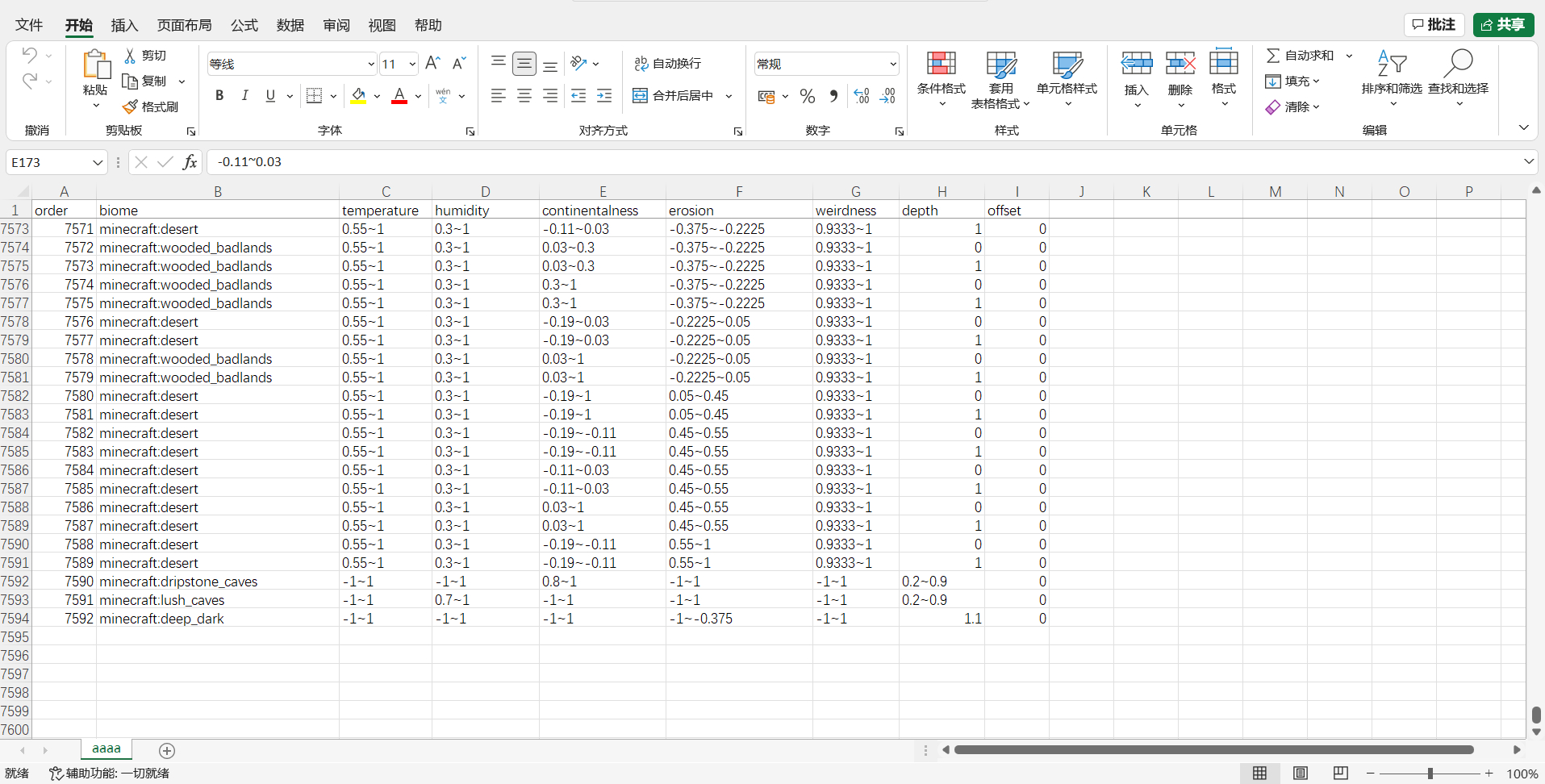Decrease font size with smaller A icon

click(x=459, y=63)
